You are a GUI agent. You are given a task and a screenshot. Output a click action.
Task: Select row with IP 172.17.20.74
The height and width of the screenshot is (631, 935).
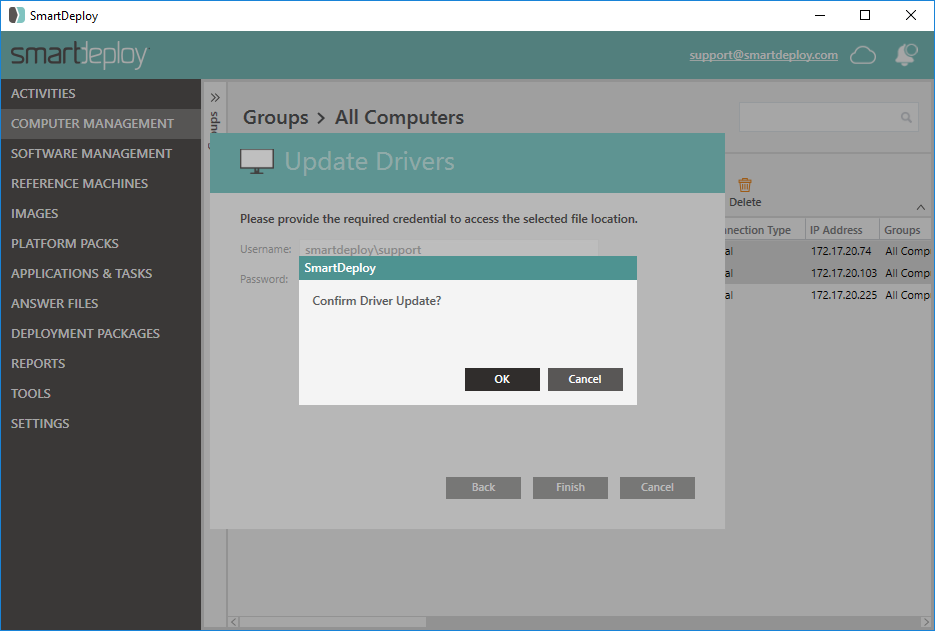828,251
